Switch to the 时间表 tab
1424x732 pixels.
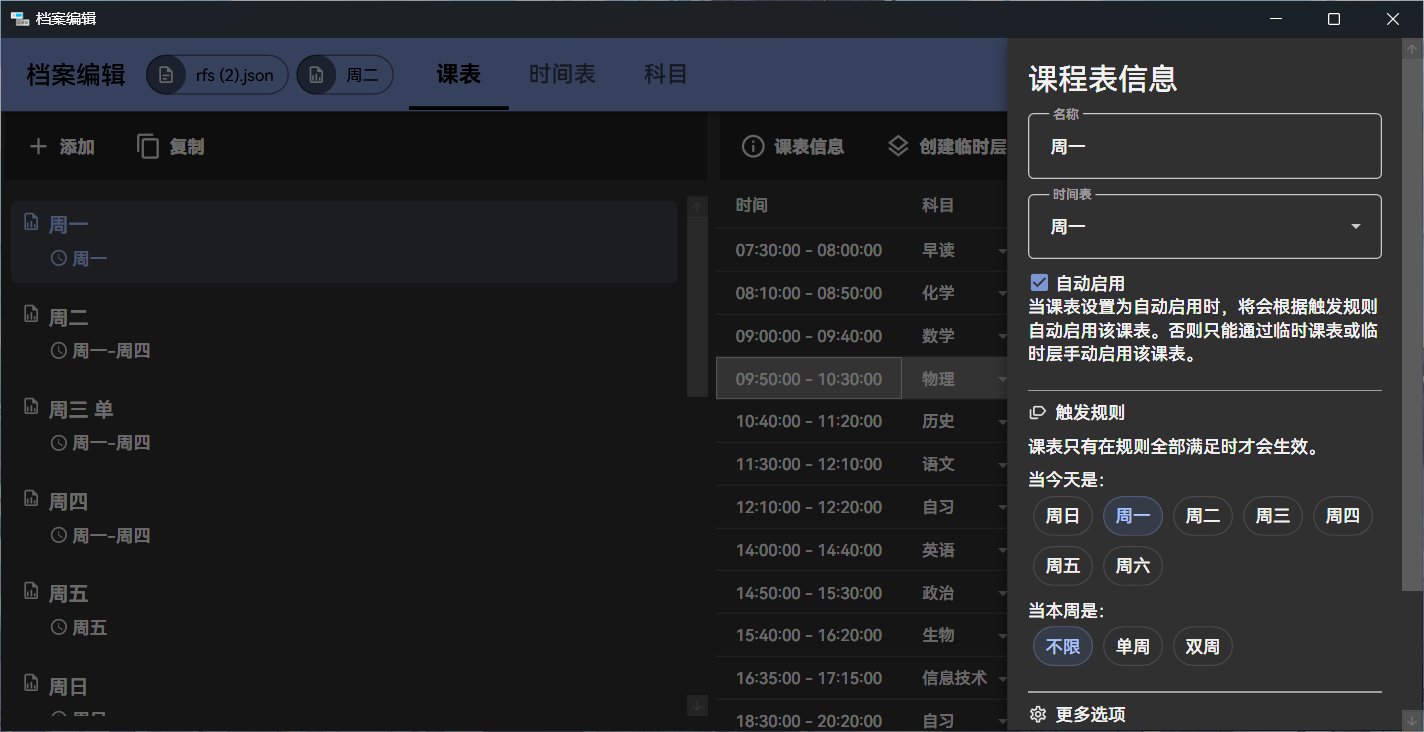pos(562,74)
